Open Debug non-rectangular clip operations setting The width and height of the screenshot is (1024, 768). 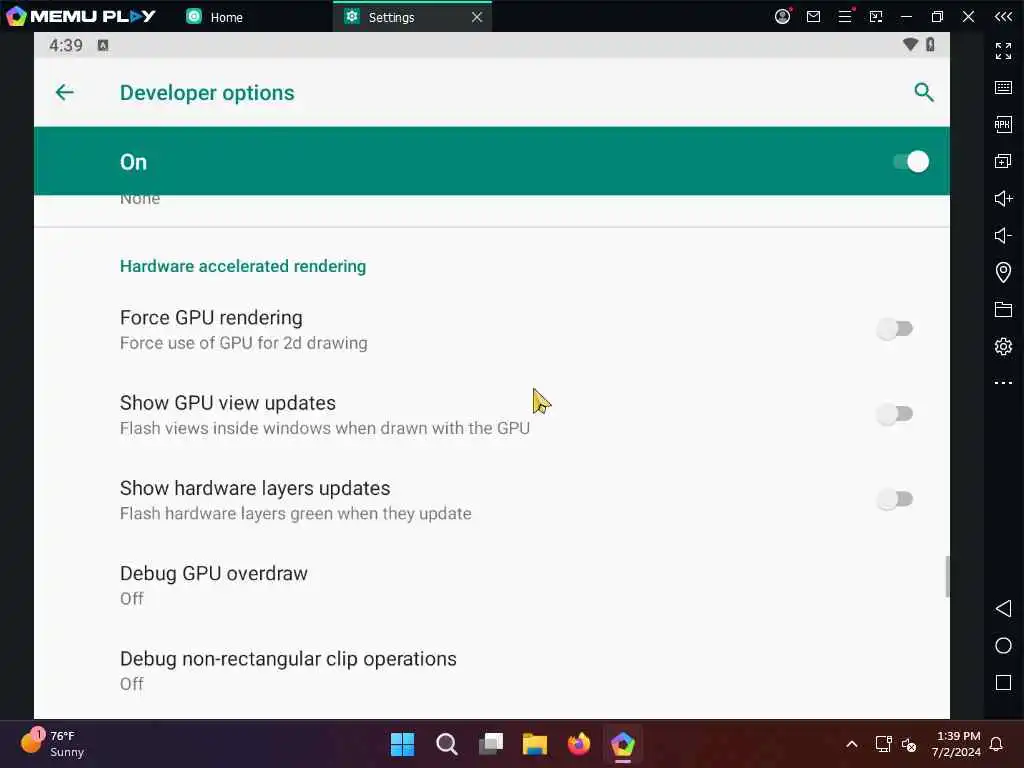(492, 671)
